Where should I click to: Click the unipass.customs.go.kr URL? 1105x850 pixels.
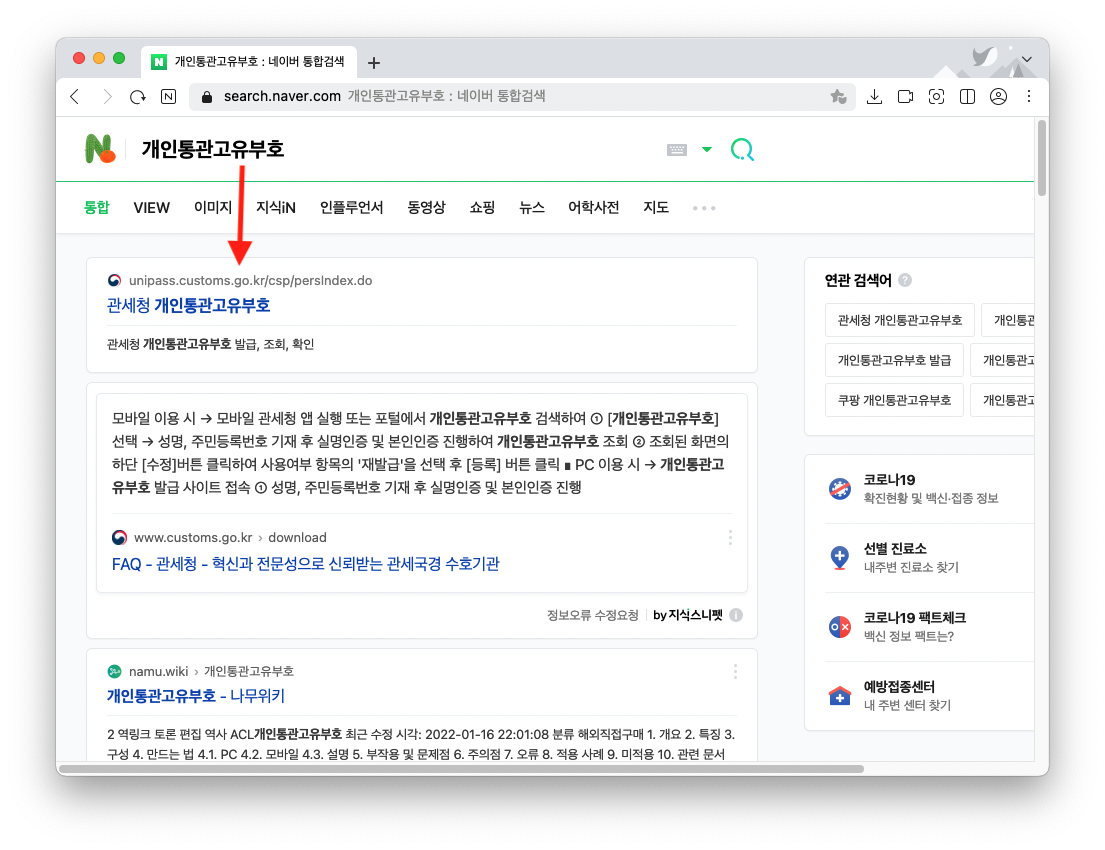click(x=250, y=281)
